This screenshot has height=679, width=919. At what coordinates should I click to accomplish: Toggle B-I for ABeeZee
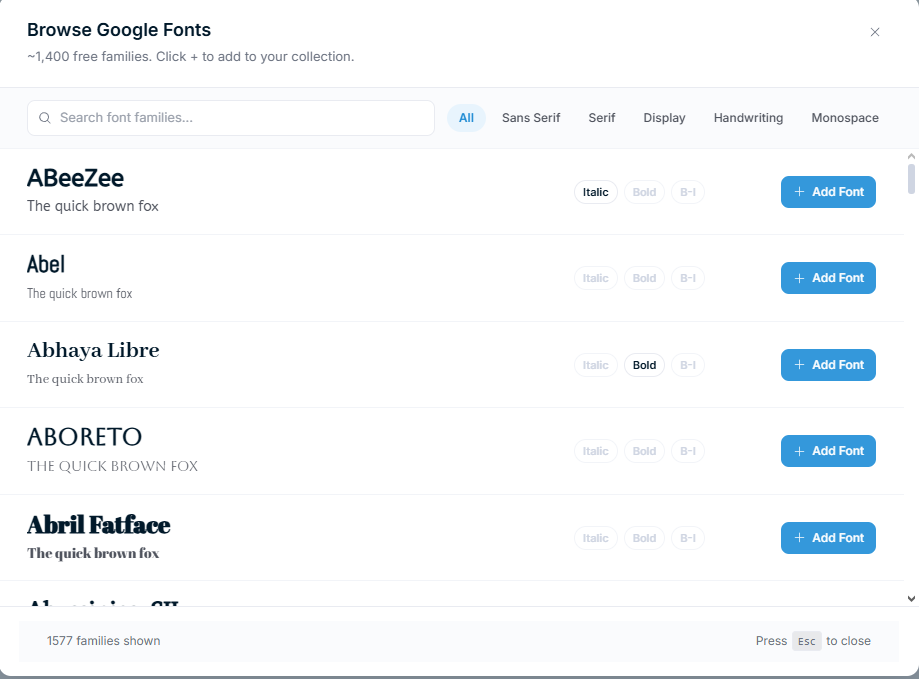coord(688,192)
